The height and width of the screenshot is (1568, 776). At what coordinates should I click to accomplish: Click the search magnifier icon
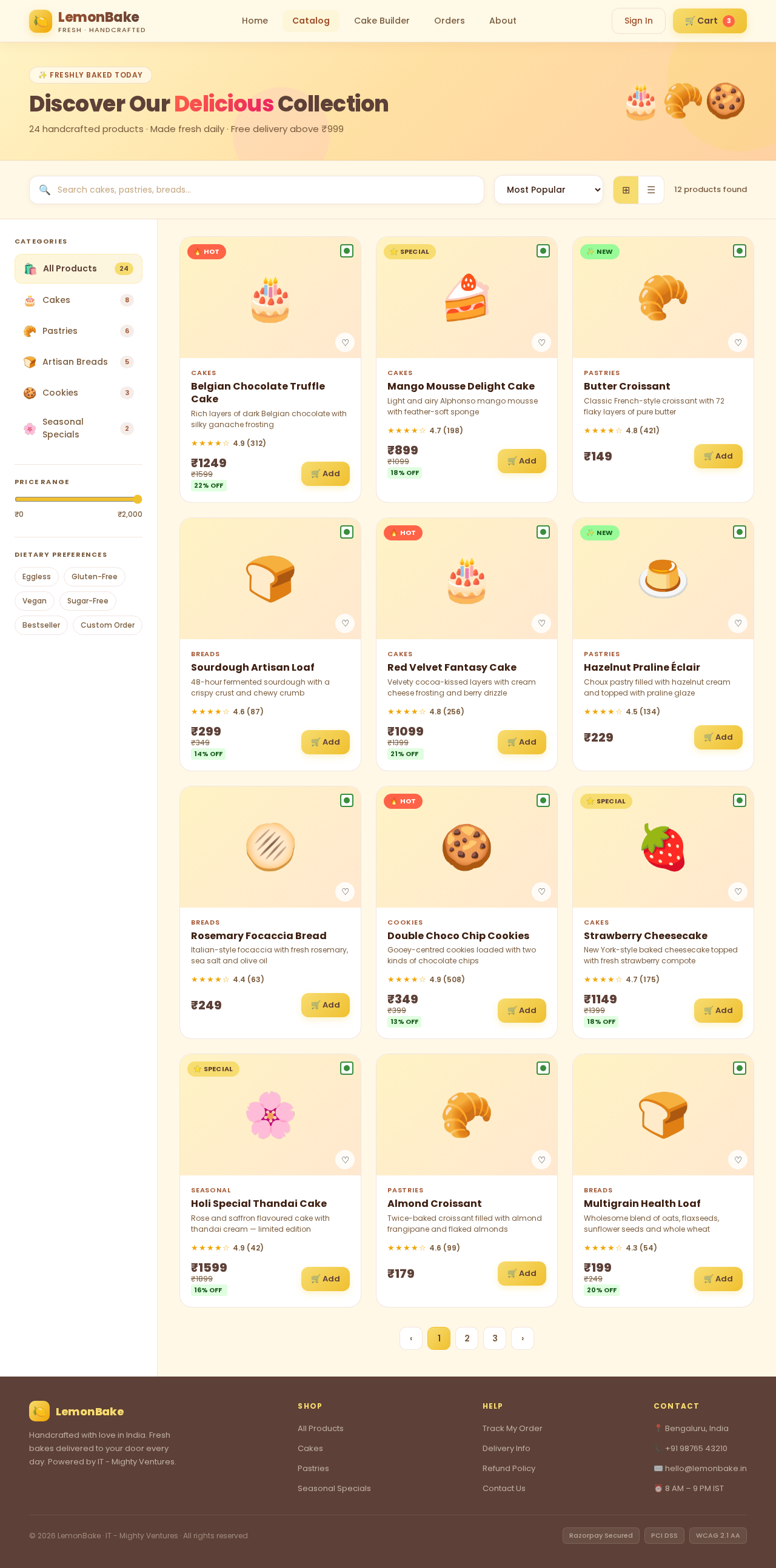point(44,189)
